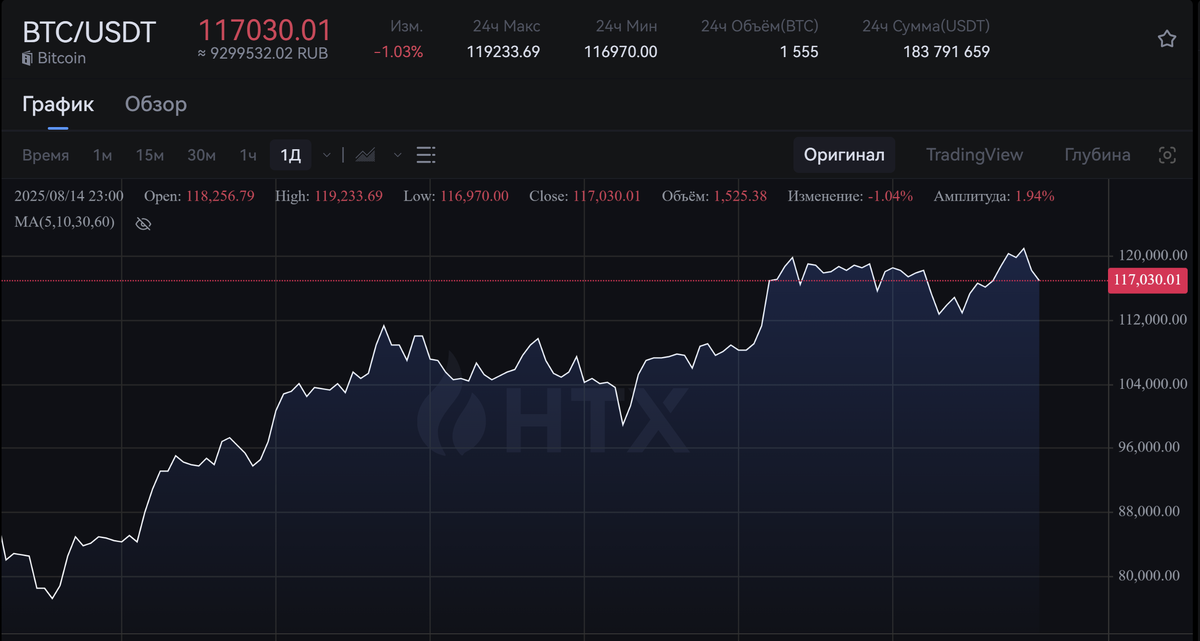Viewport: 1200px width, 641px height.
Task: Click the candle date 2025/08/14 23:00
Action: pyautogui.click(x=69, y=196)
